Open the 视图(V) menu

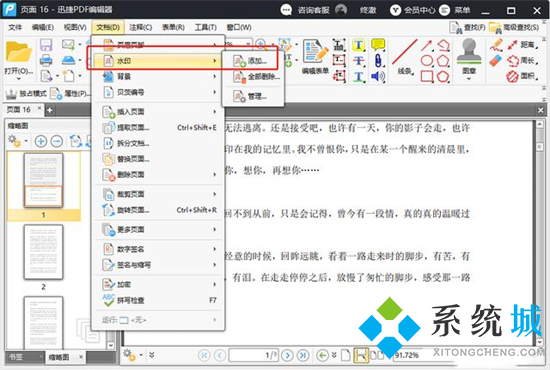click(75, 27)
